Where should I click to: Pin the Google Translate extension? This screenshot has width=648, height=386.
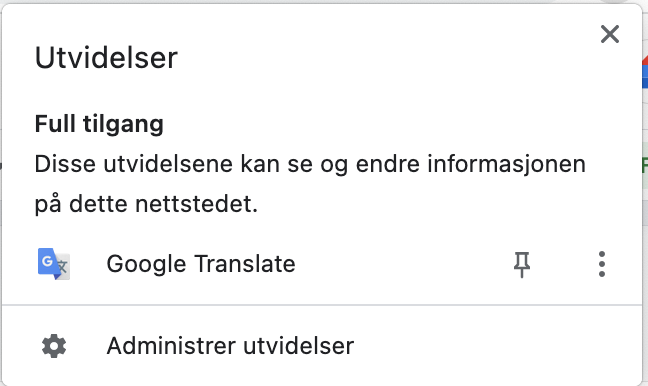522,264
